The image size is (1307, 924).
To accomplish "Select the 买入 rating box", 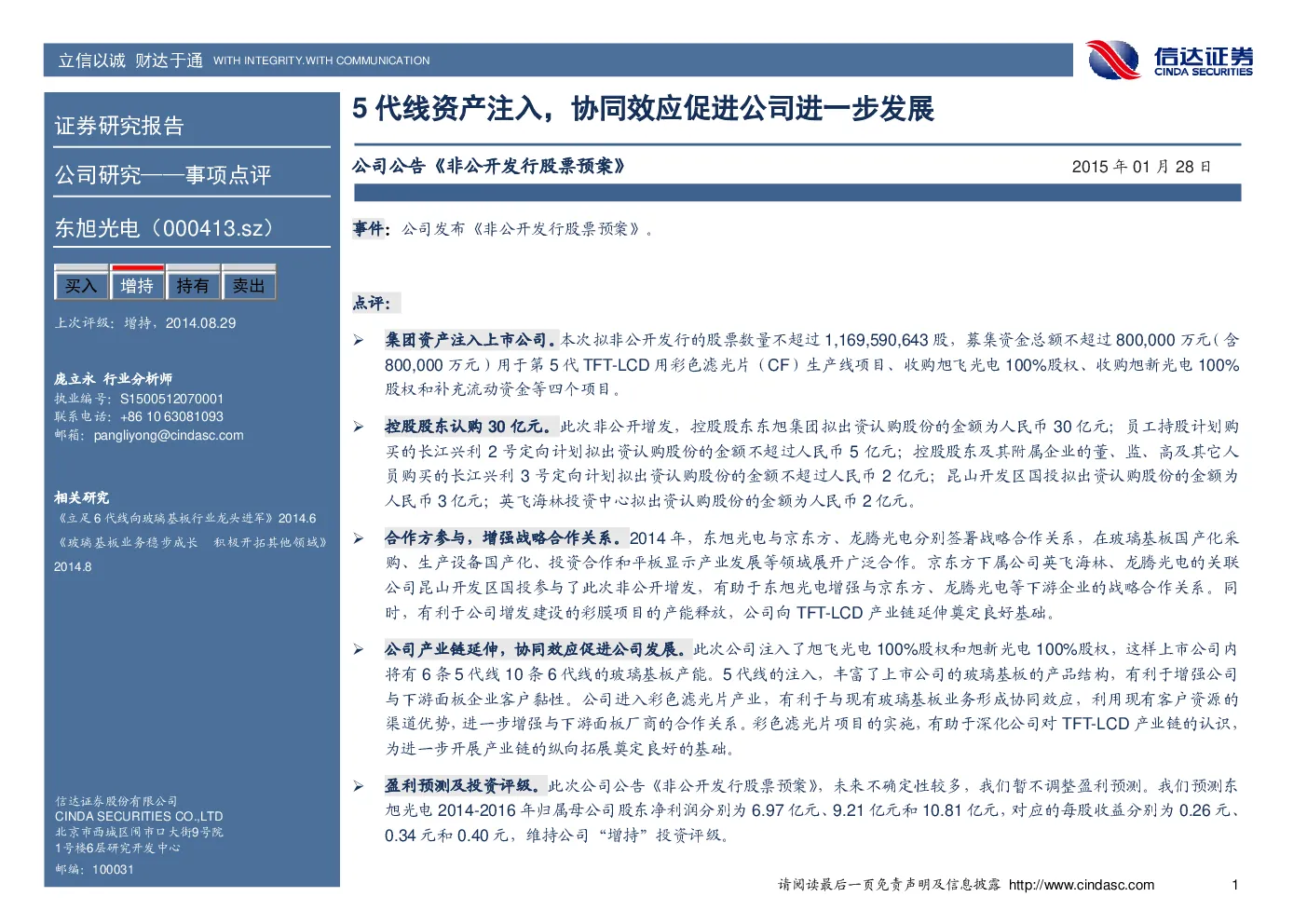I will 81,284.
